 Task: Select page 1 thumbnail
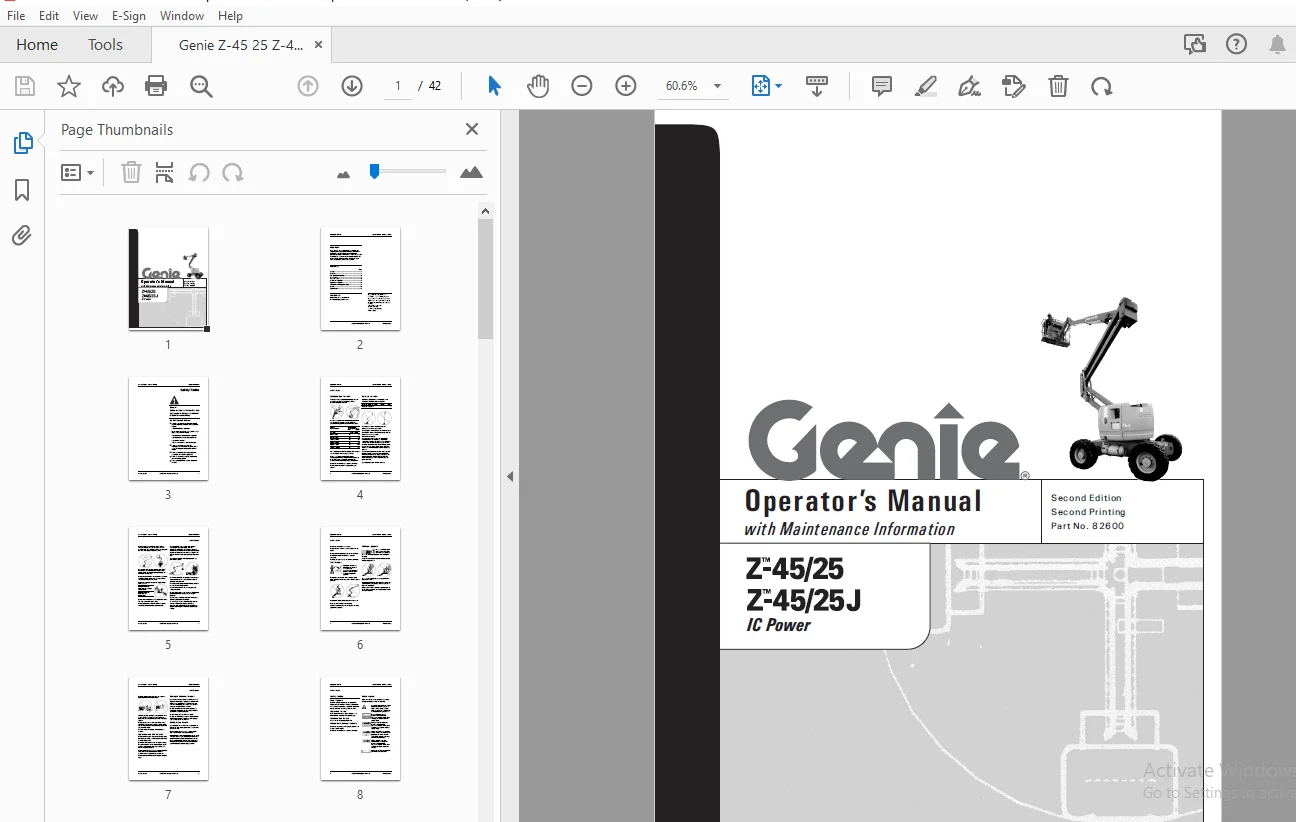(x=168, y=279)
